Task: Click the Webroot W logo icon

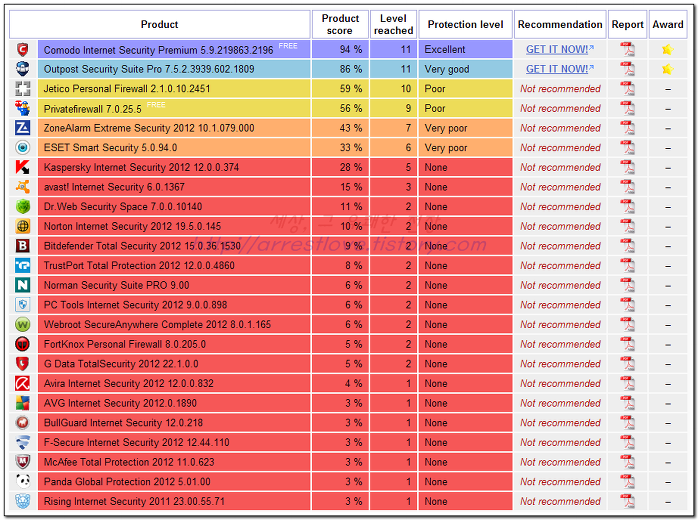Action: pyautogui.click(x=23, y=325)
